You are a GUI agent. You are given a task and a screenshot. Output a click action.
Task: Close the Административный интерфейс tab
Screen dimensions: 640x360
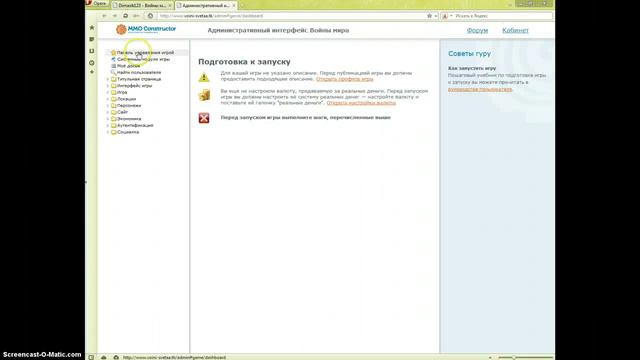(234, 5)
